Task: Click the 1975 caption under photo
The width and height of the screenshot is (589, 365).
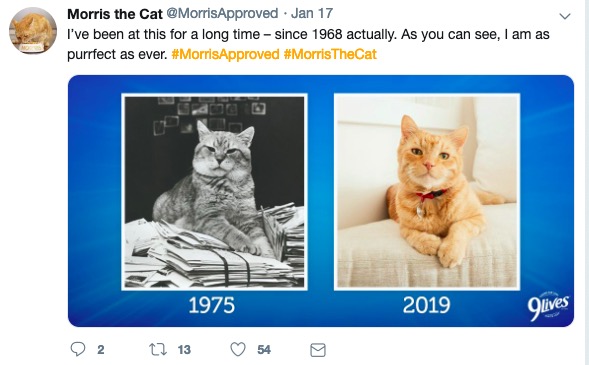Action: [x=211, y=305]
